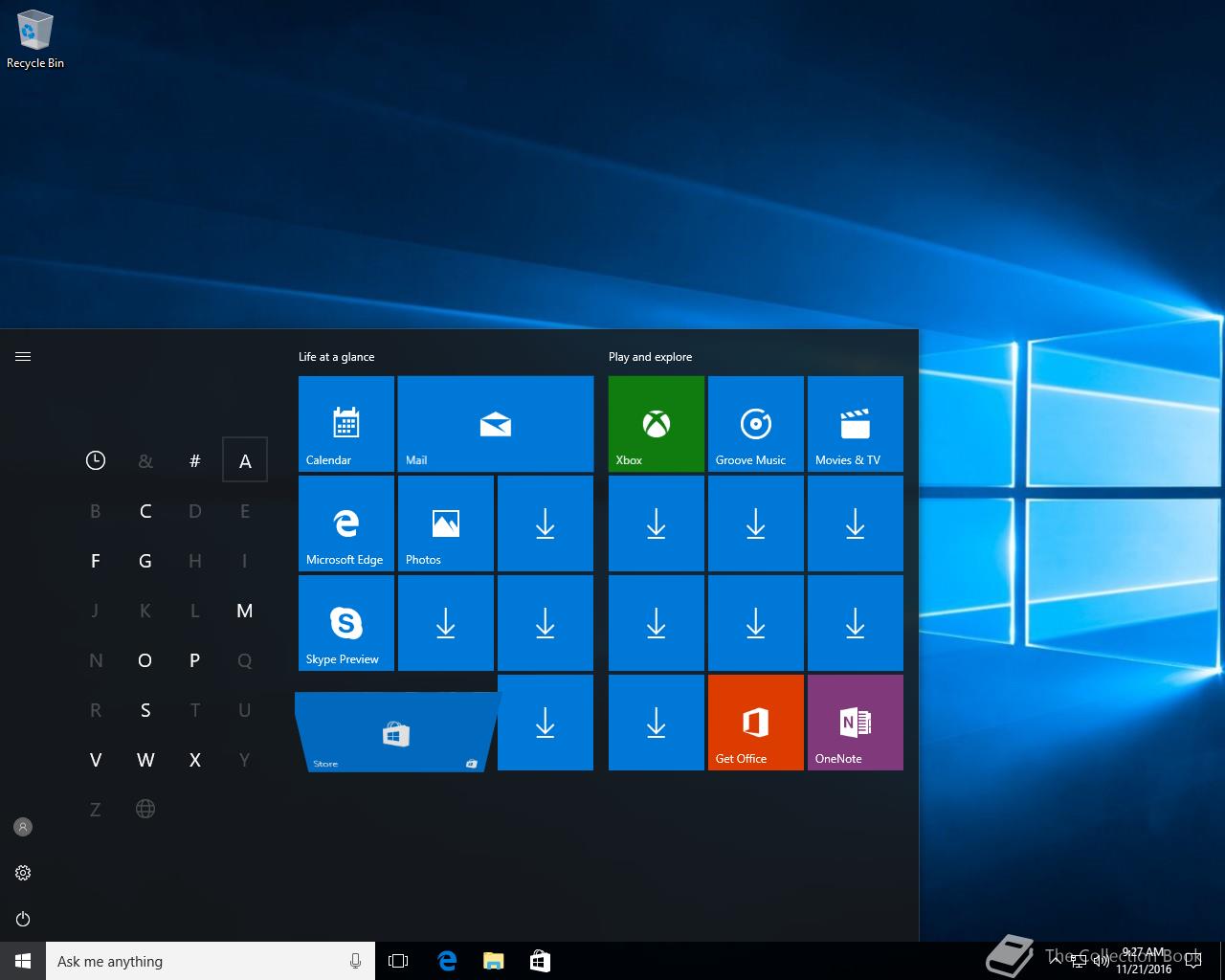The width and height of the screenshot is (1225, 980).
Task: Launch Microsoft Edge tile
Action: coord(346,523)
